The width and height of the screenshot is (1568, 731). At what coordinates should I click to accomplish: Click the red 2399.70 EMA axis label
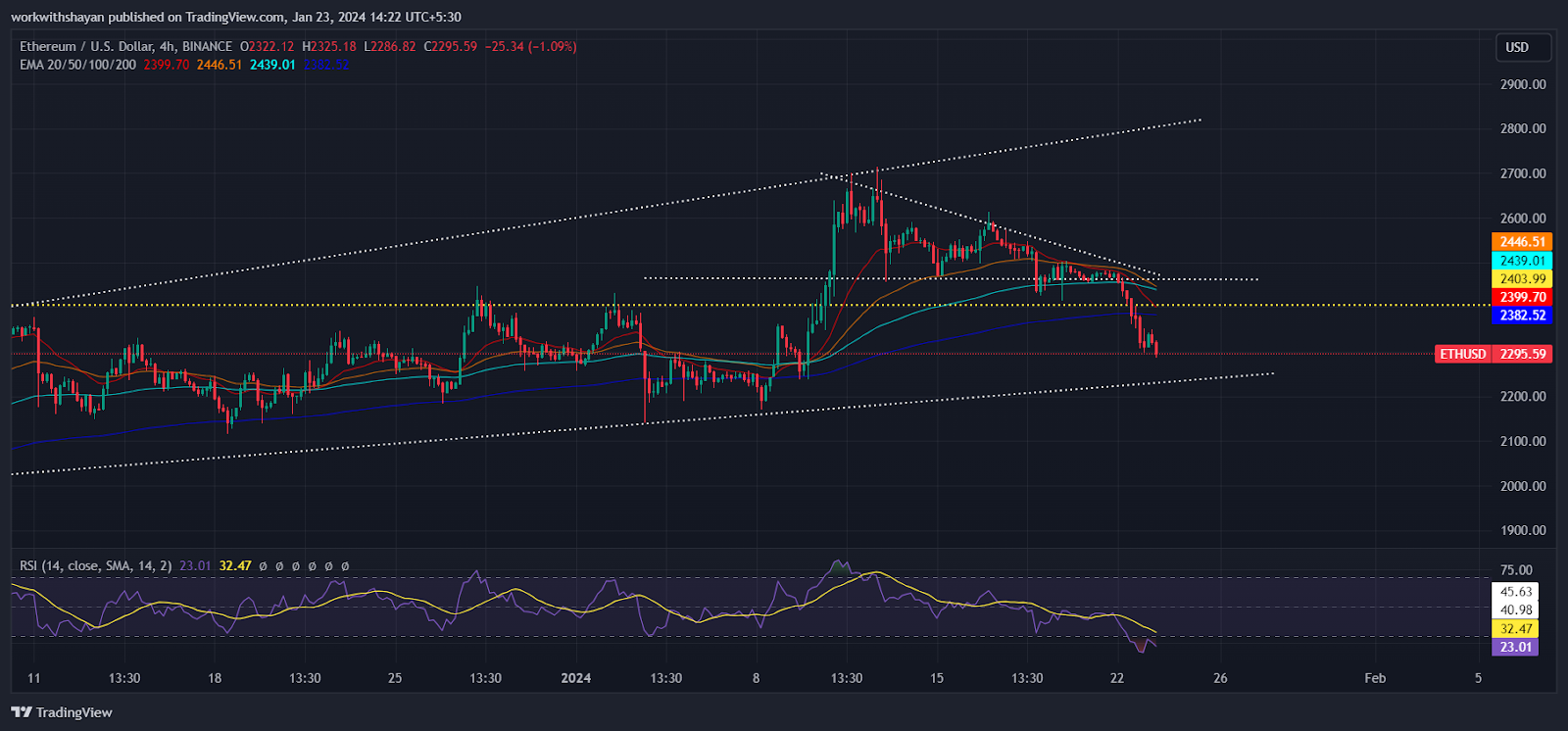click(1522, 297)
